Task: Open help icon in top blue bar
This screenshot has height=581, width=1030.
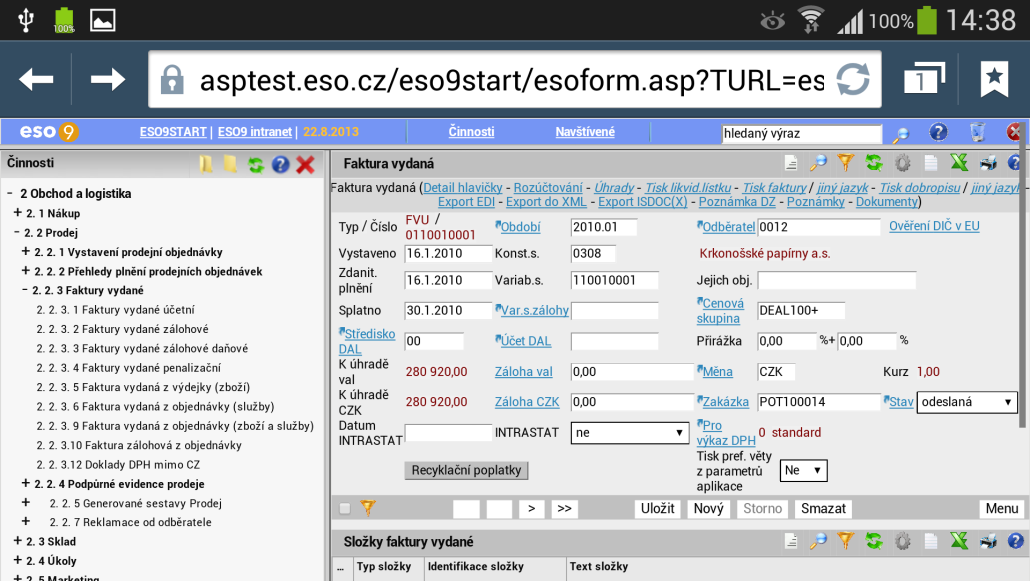Action: (x=938, y=133)
